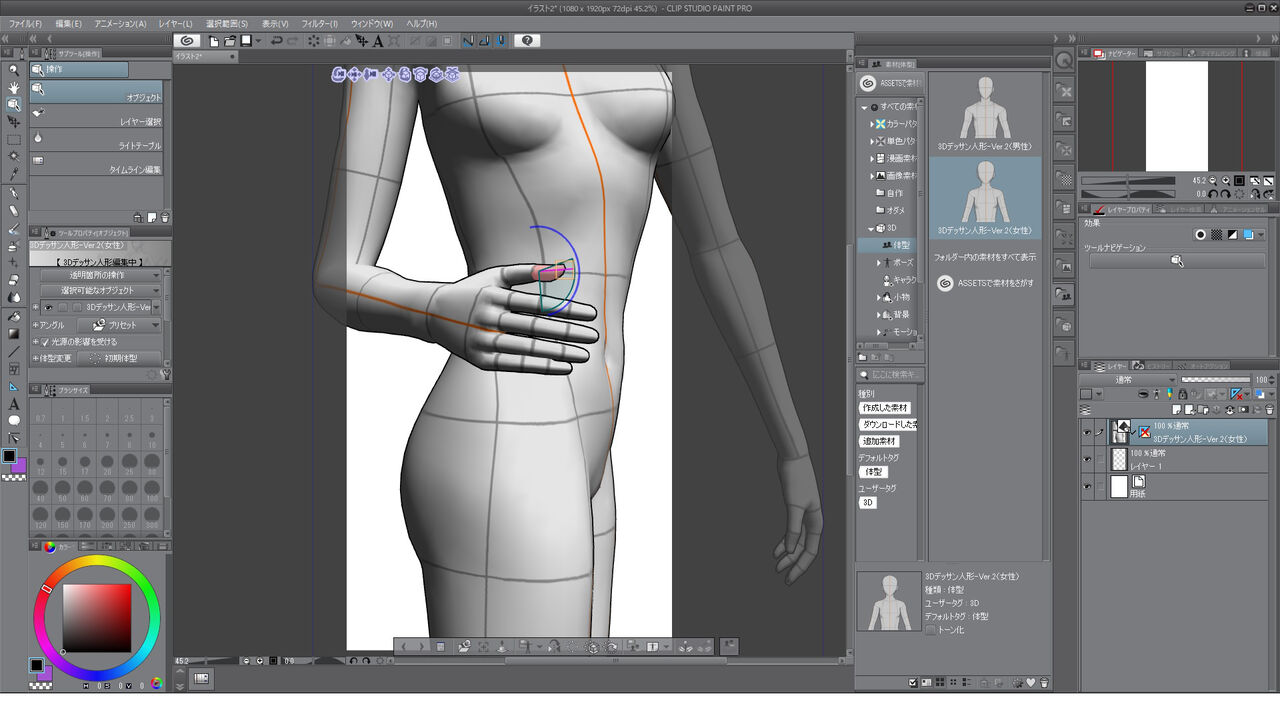Open 選択可能なオブジェクト dropdown
Image resolution: width=1280 pixels, height=720 pixels.
pyautogui.click(x=101, y=291)
